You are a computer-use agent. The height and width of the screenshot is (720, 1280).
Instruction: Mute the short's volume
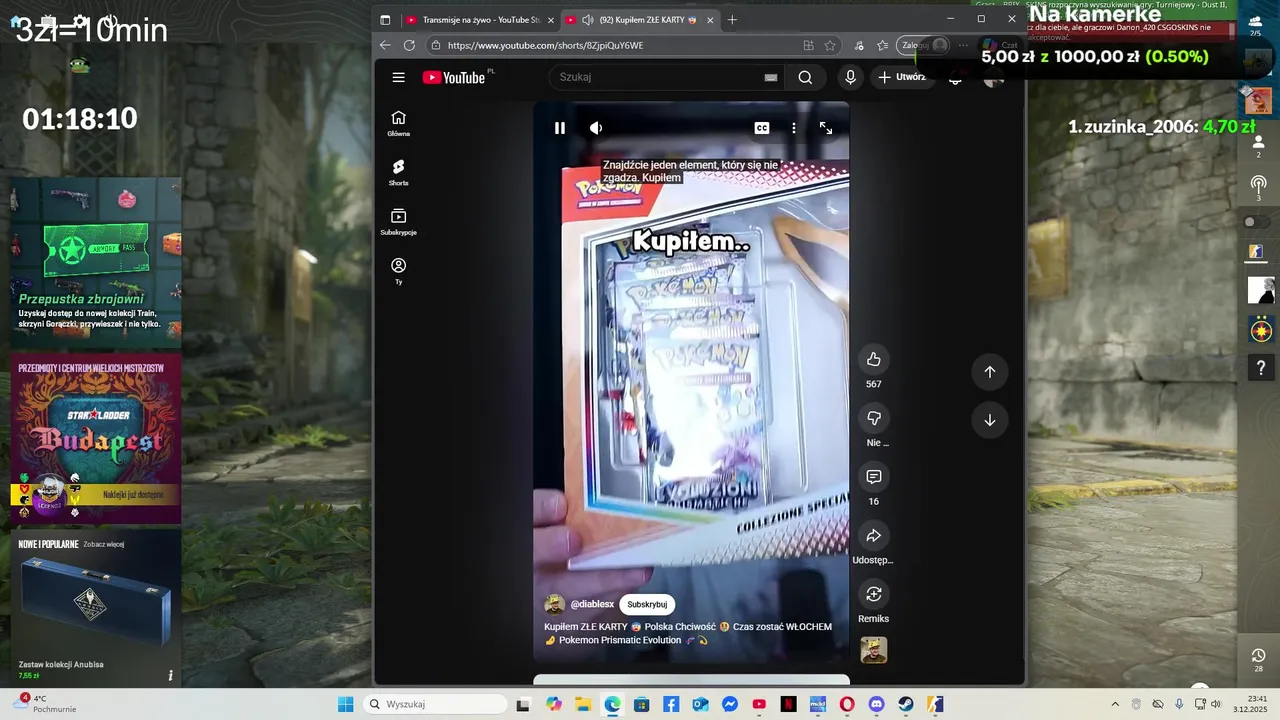click(x=596, y=128)
